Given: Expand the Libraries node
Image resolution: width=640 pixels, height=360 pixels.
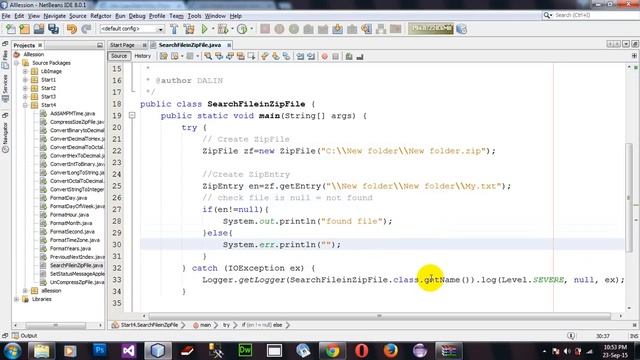Looking at the screenshot, I should tap(17, 299).
